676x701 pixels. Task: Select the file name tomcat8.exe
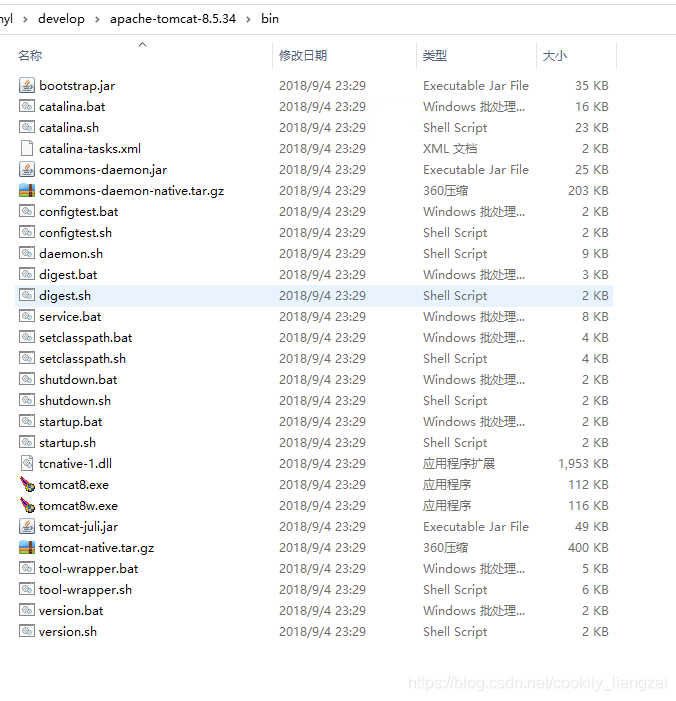coord(74,485)
